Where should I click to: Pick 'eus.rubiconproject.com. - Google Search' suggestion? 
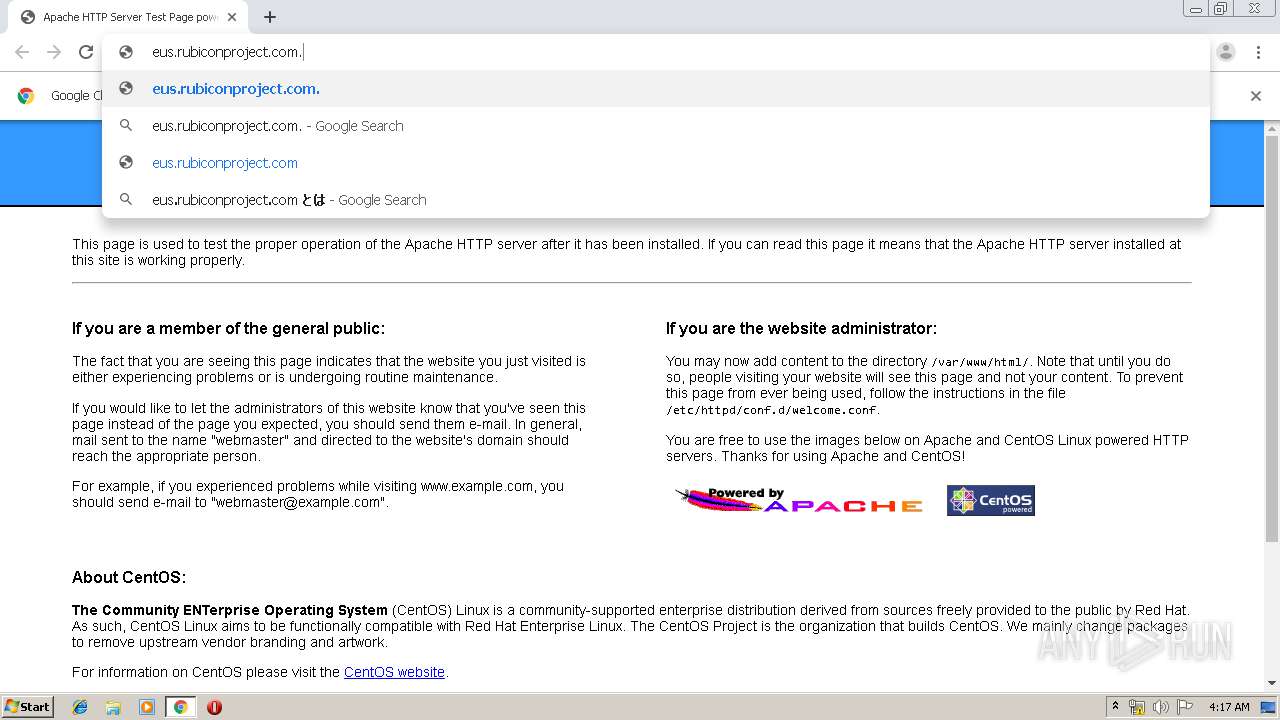pyautogui.click(x=656, y=126)
